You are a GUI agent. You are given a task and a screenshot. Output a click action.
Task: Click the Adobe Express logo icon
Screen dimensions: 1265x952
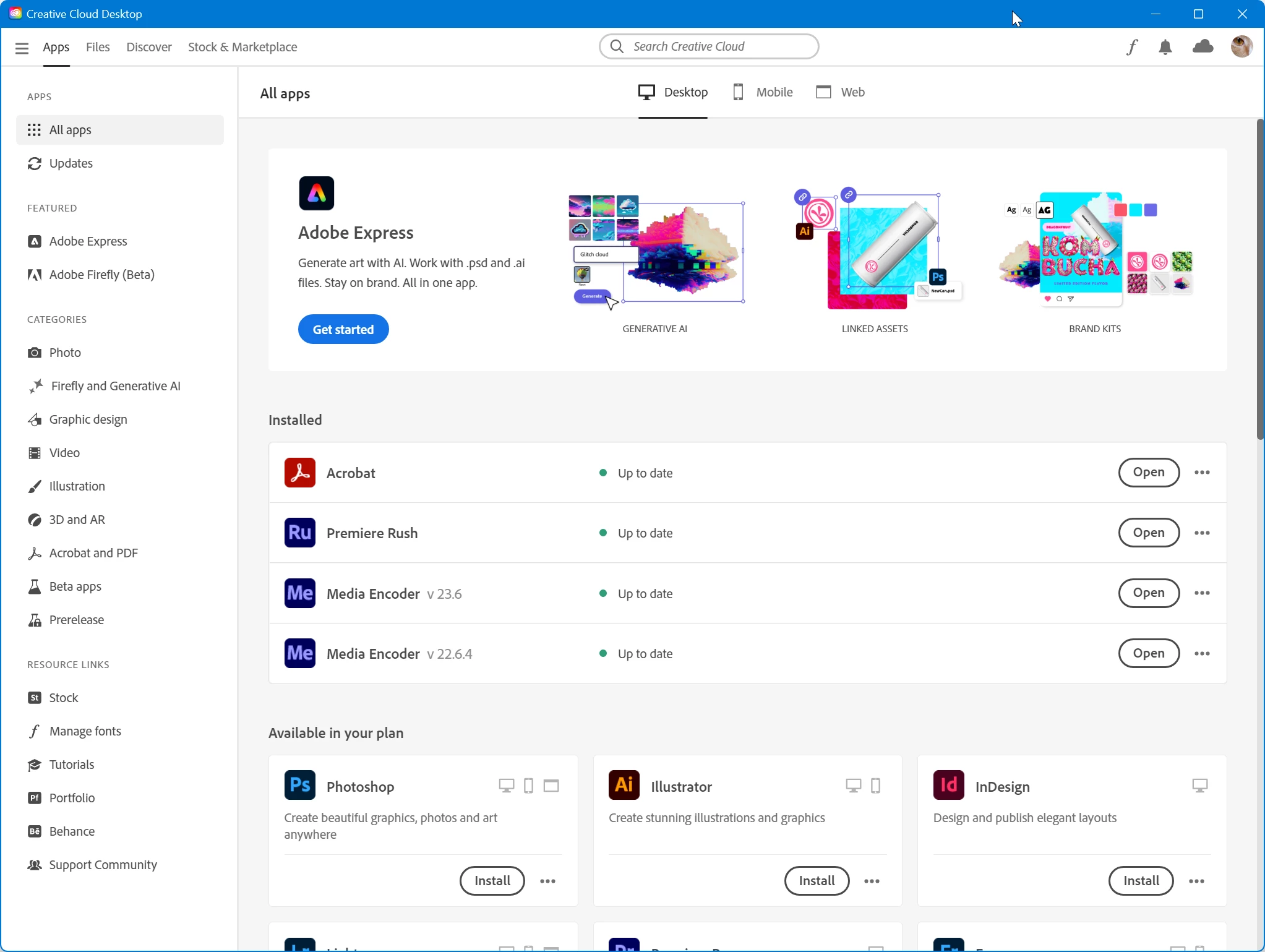(x=316, y=194)
